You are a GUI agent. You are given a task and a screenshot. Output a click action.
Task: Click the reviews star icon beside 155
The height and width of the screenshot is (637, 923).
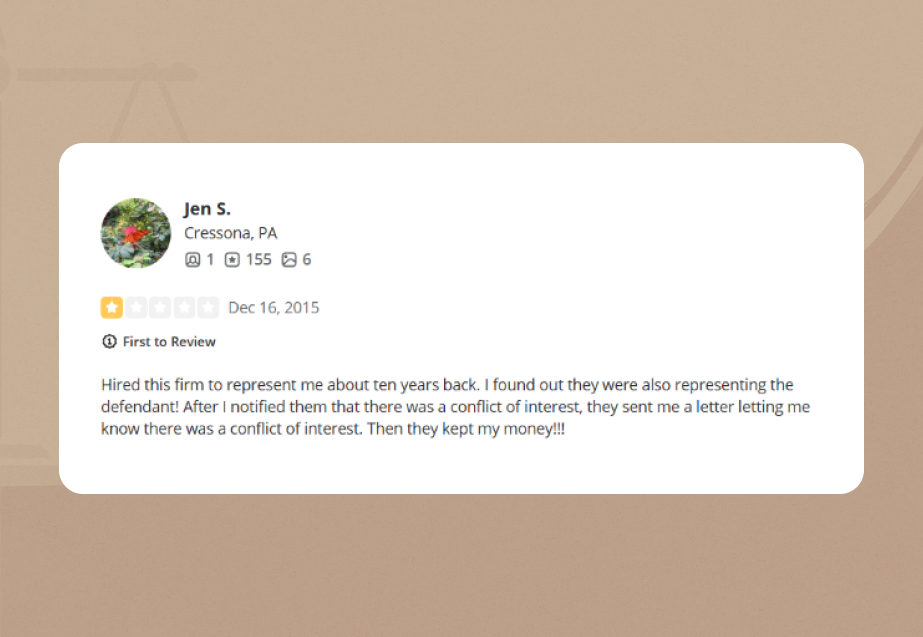[x=232, y=260]
